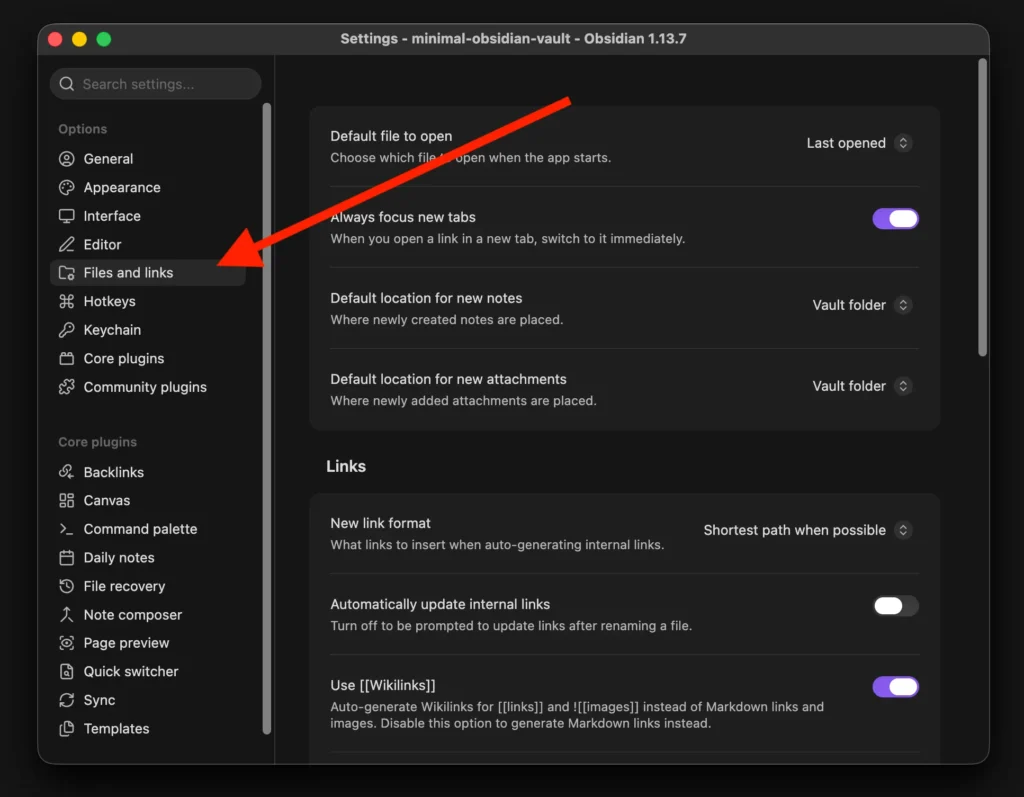Open the Hotkeys settings tab
Image resolution: width=1024 pixels, height=797 pixels.
148,301
